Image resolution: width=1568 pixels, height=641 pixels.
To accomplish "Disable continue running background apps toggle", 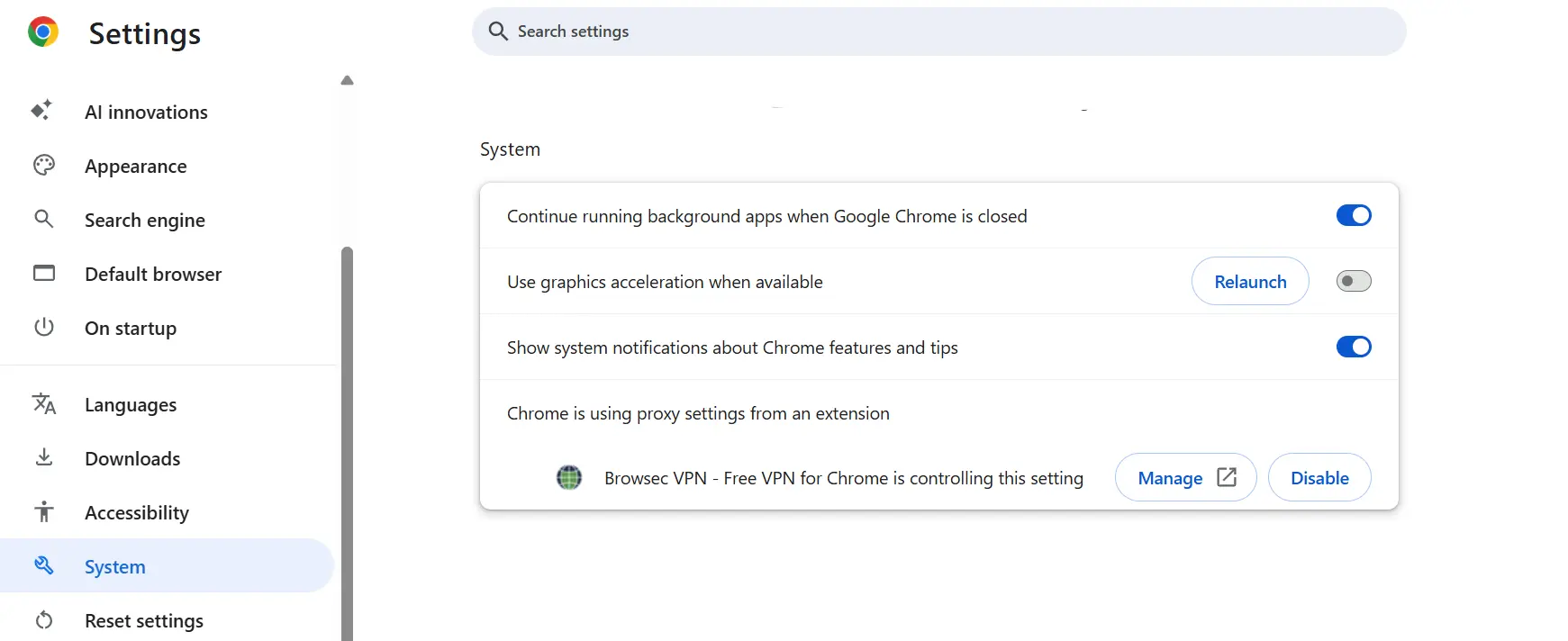I will tap(1353, 215).
